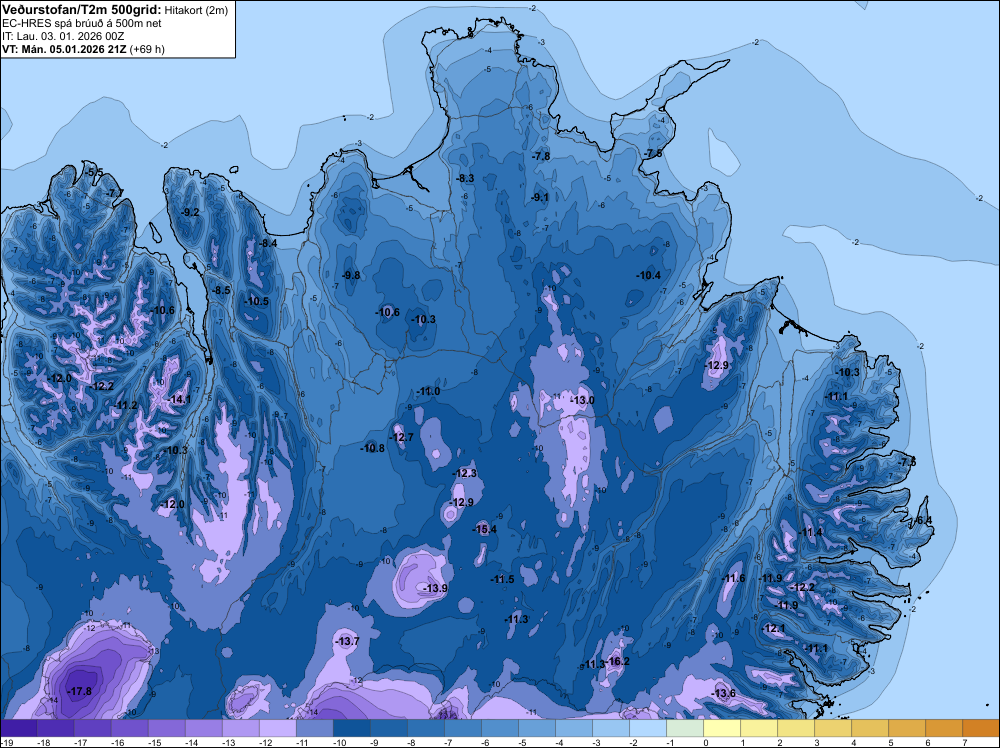
Task: Click the -9.1 temperature label
Action: tap(540, 197)
